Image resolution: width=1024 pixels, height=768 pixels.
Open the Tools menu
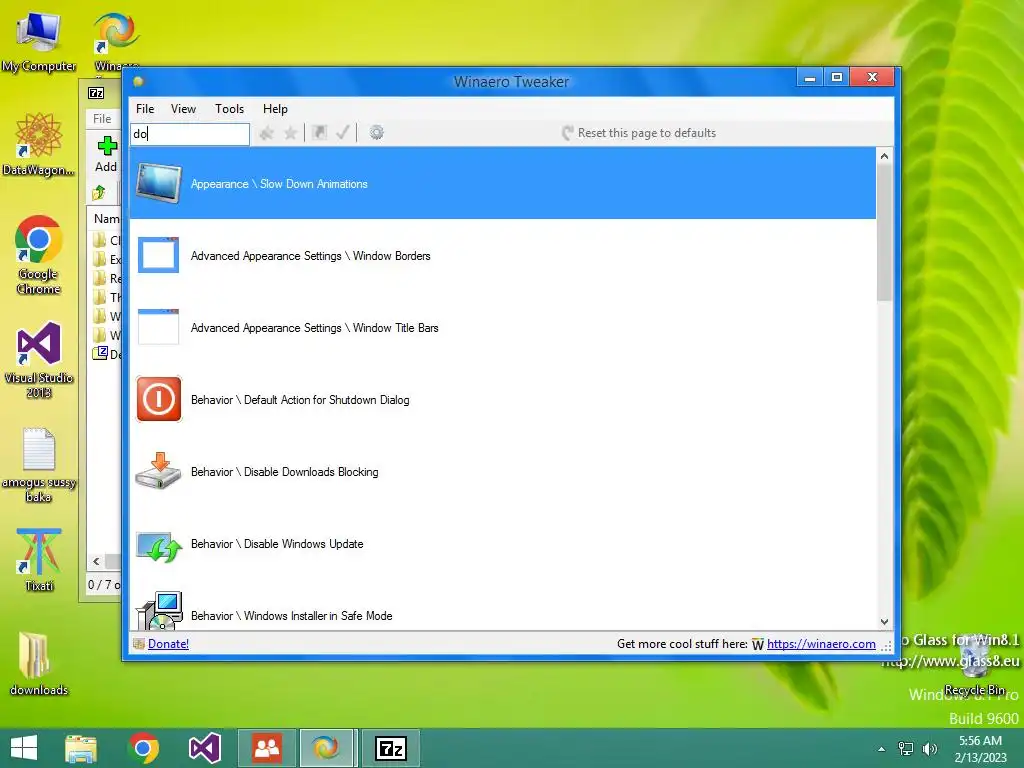pos(229,109)
